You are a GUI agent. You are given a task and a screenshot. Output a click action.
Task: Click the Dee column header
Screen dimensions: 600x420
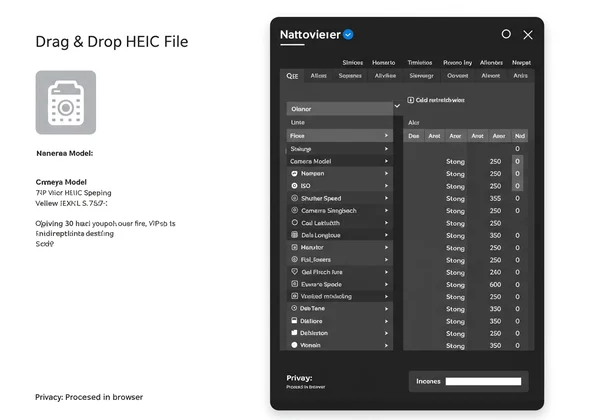point(414,136)
